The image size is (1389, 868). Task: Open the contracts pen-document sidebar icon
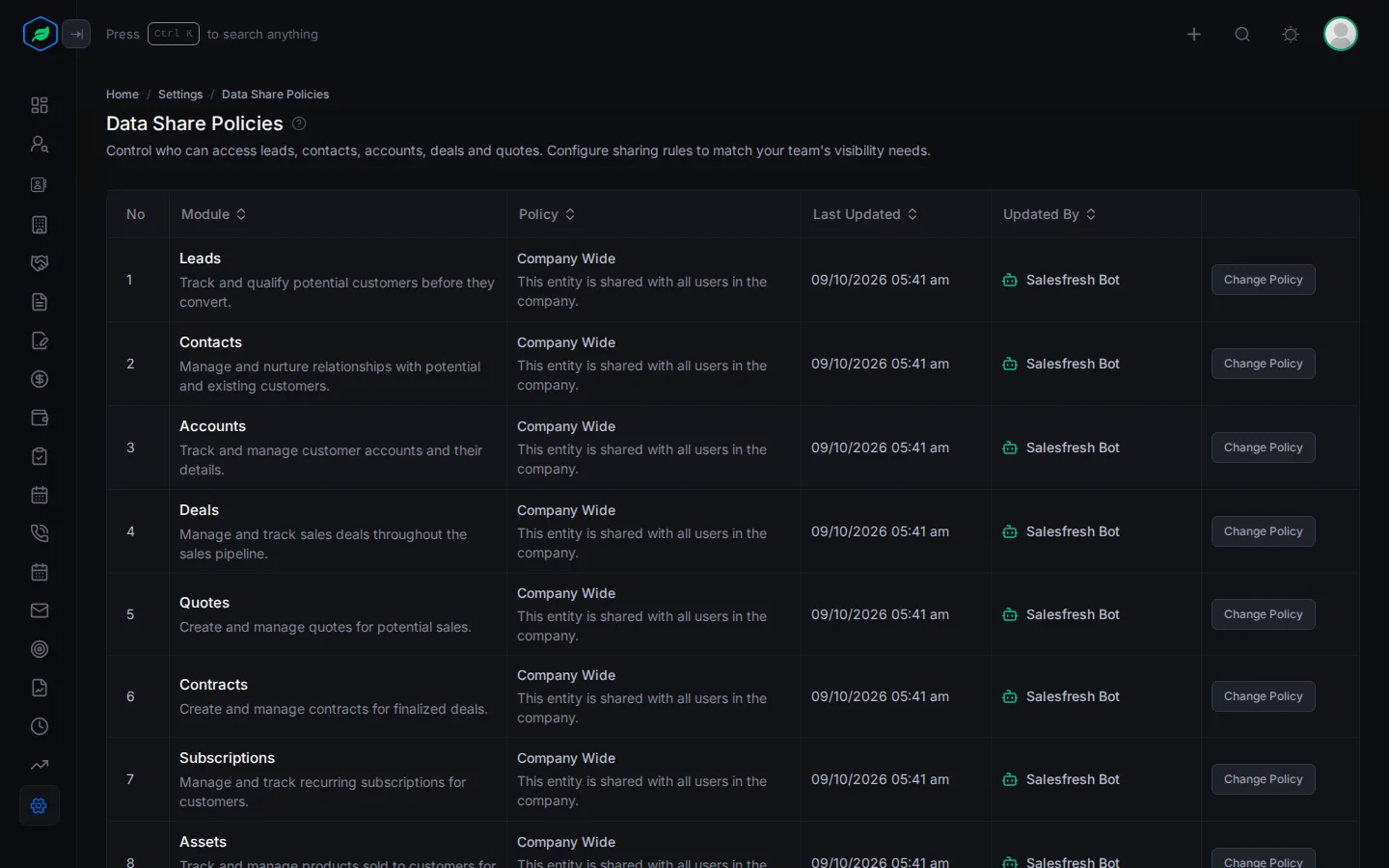40,340
